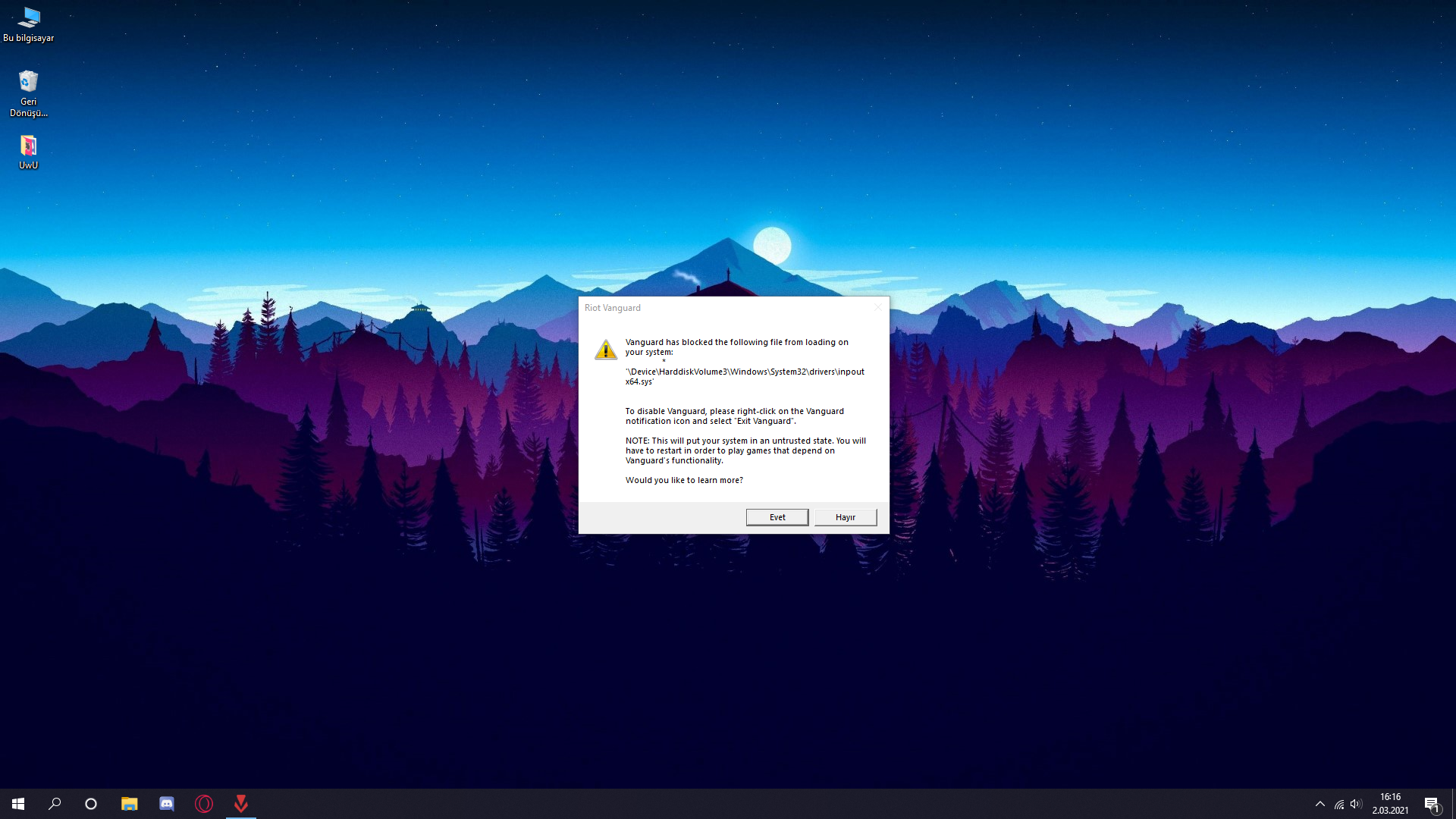Open the Discord app from the taskbar
The height and width of the screenshot is (819, 1456).
point(166,803)
